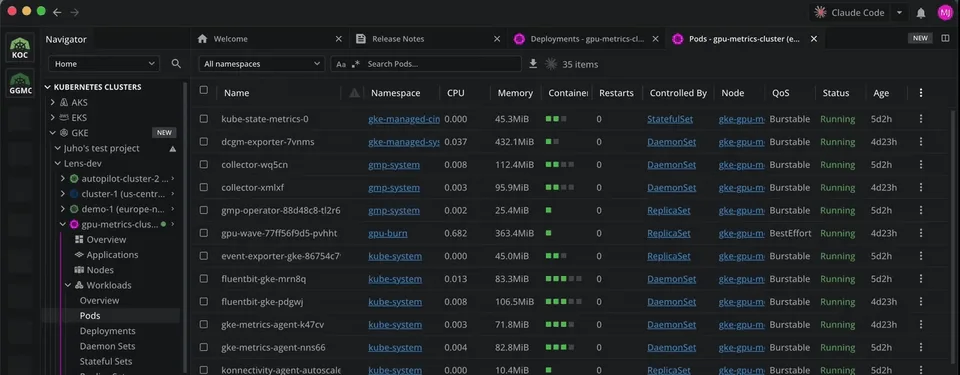Check the dcgm-exporter-7vnms row checkbox
Viewport: 960px width, 375px height.
[x=204, y=142]
